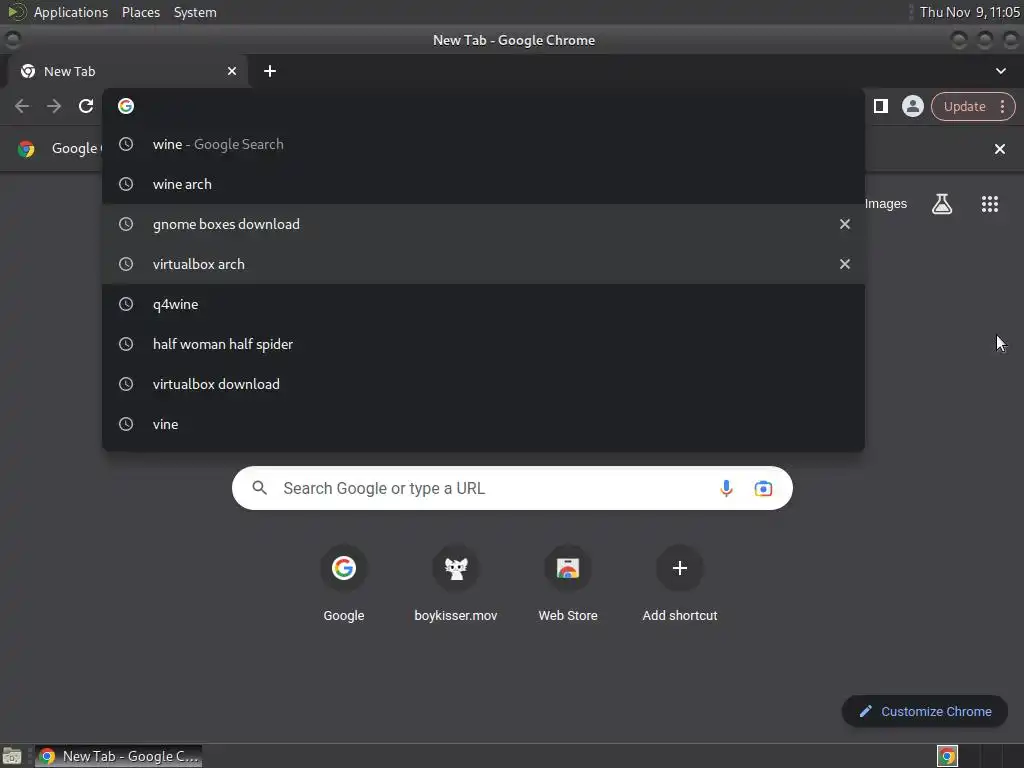1024x768 pixels.
Task: Click the browser forward arrow
Action: tap(54, 106)
